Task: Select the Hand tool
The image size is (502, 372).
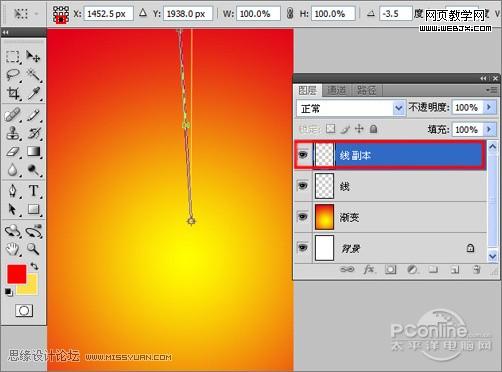Action: (x=13, y=249)
